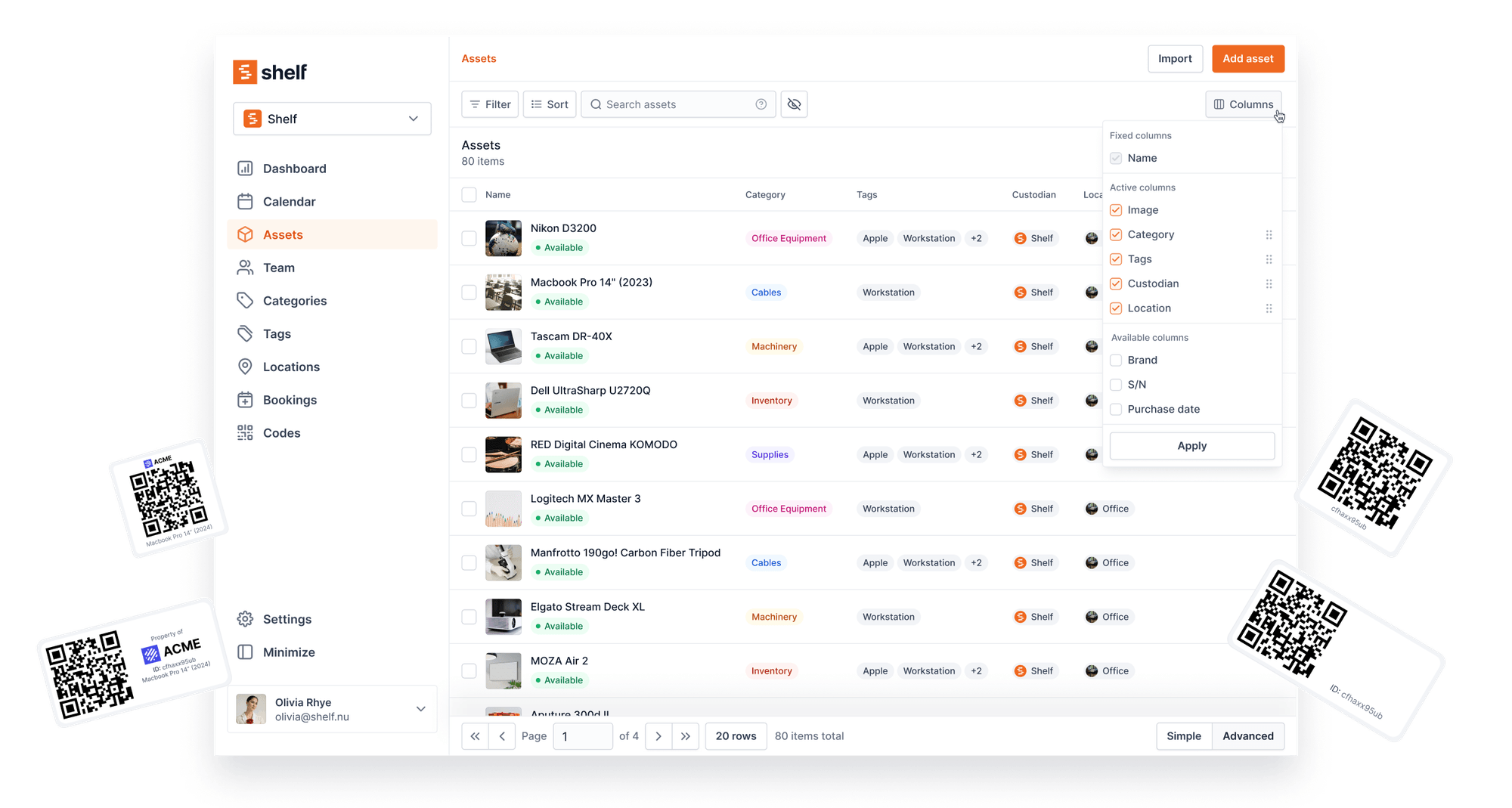
Task: Click Office location on Logitech MX Master 3
Action: [x=1108, y=509]
